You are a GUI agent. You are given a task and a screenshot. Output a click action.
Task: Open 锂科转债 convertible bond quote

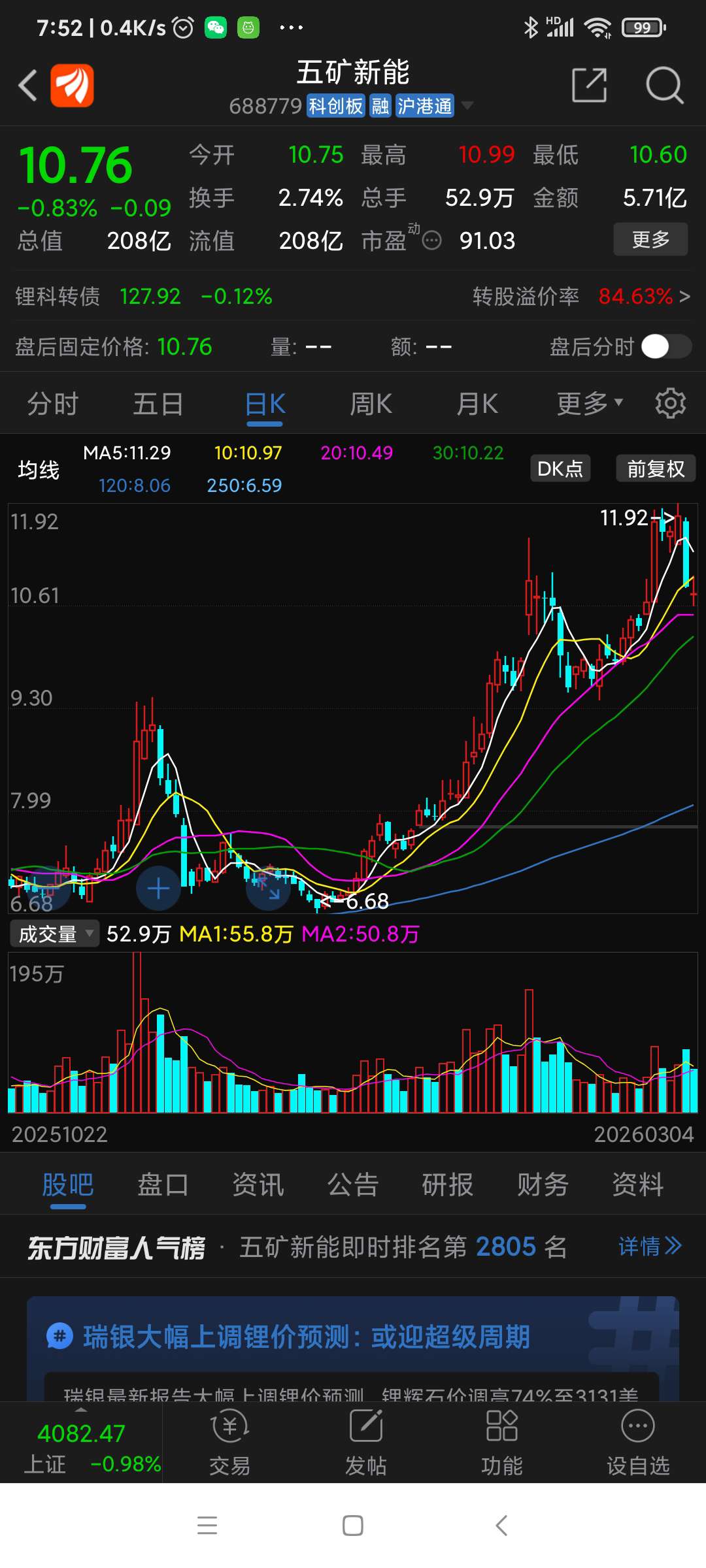(144, 297)
